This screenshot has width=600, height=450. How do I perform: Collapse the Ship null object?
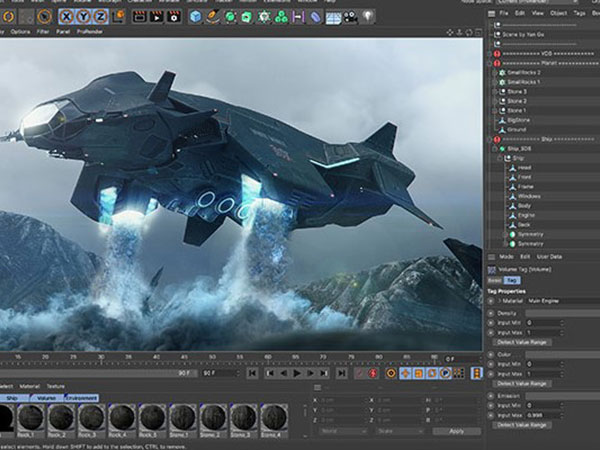click(500, 158)
